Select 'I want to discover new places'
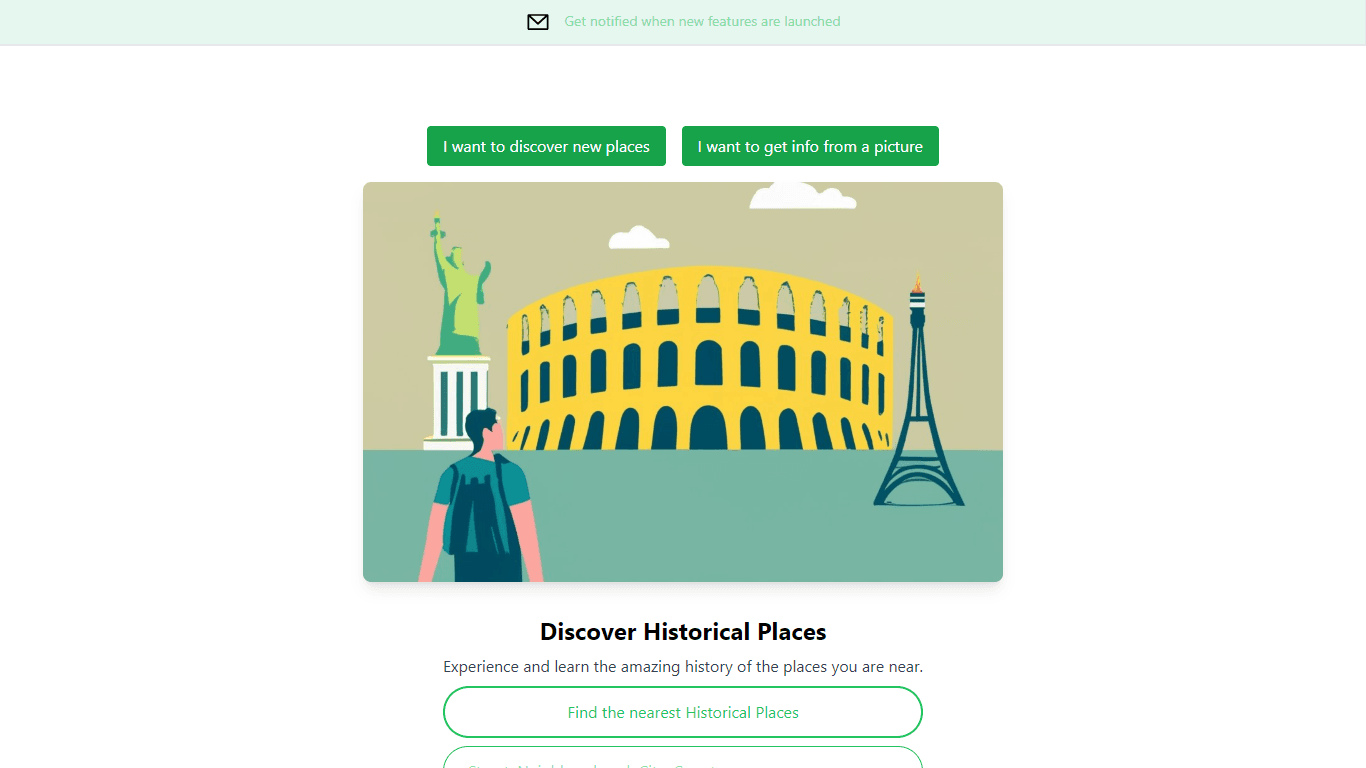Screen dimensions: 1366x768 [x=546, y=146]
